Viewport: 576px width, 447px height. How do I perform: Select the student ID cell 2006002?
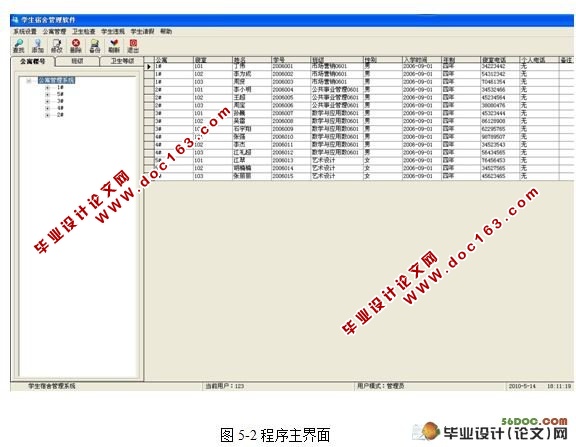tap(291, 74)
